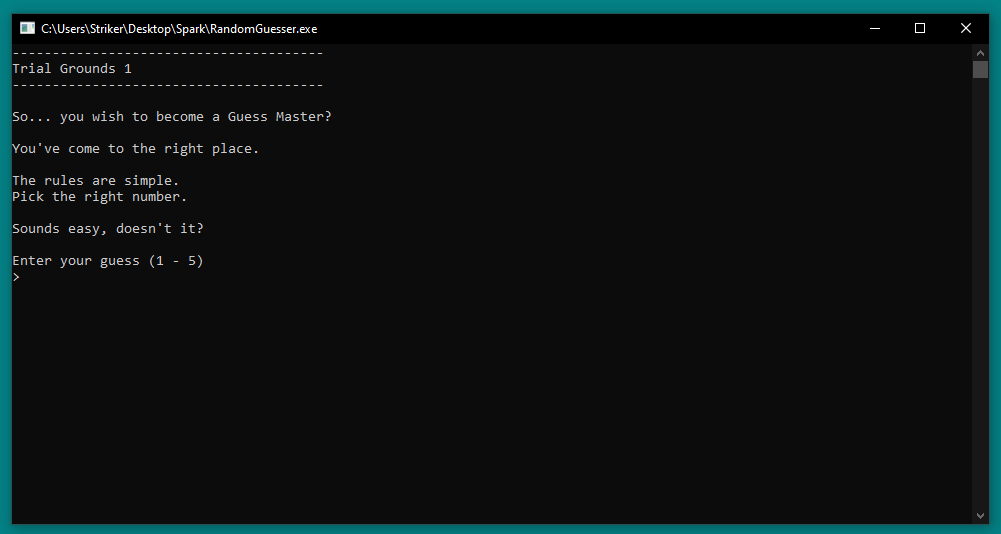Screen dimensions: 1001x534
Task: Click the dashed separator above 'Trial Grounds 1'
Action: click(x=167, y=53)
